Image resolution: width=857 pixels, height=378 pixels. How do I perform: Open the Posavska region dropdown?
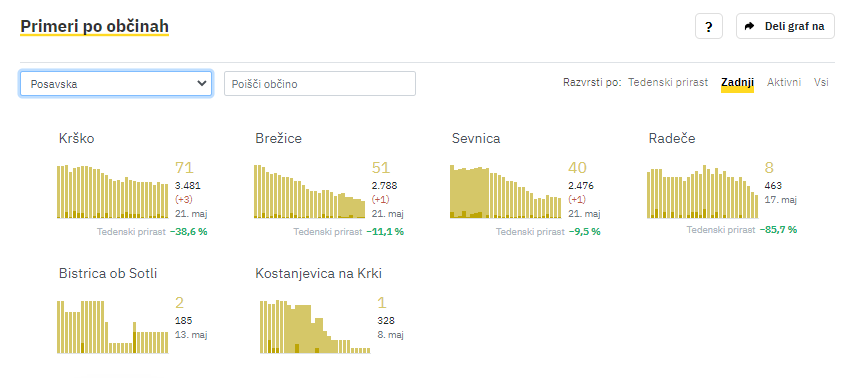click(x=116, y=84)
